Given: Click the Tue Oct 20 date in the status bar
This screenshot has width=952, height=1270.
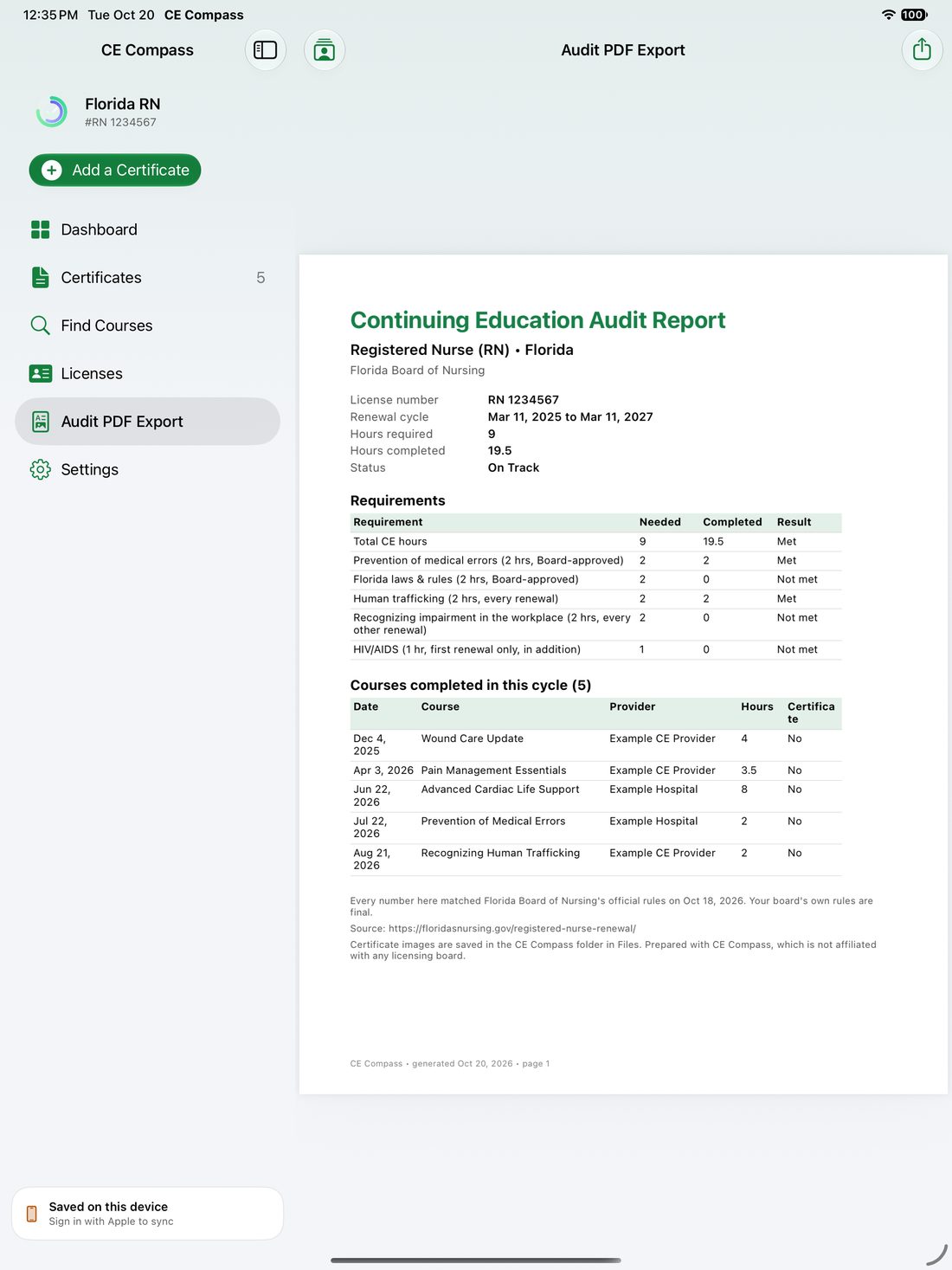Looking at the screenshot, I should pyautogui.click(x=121, y=15).
